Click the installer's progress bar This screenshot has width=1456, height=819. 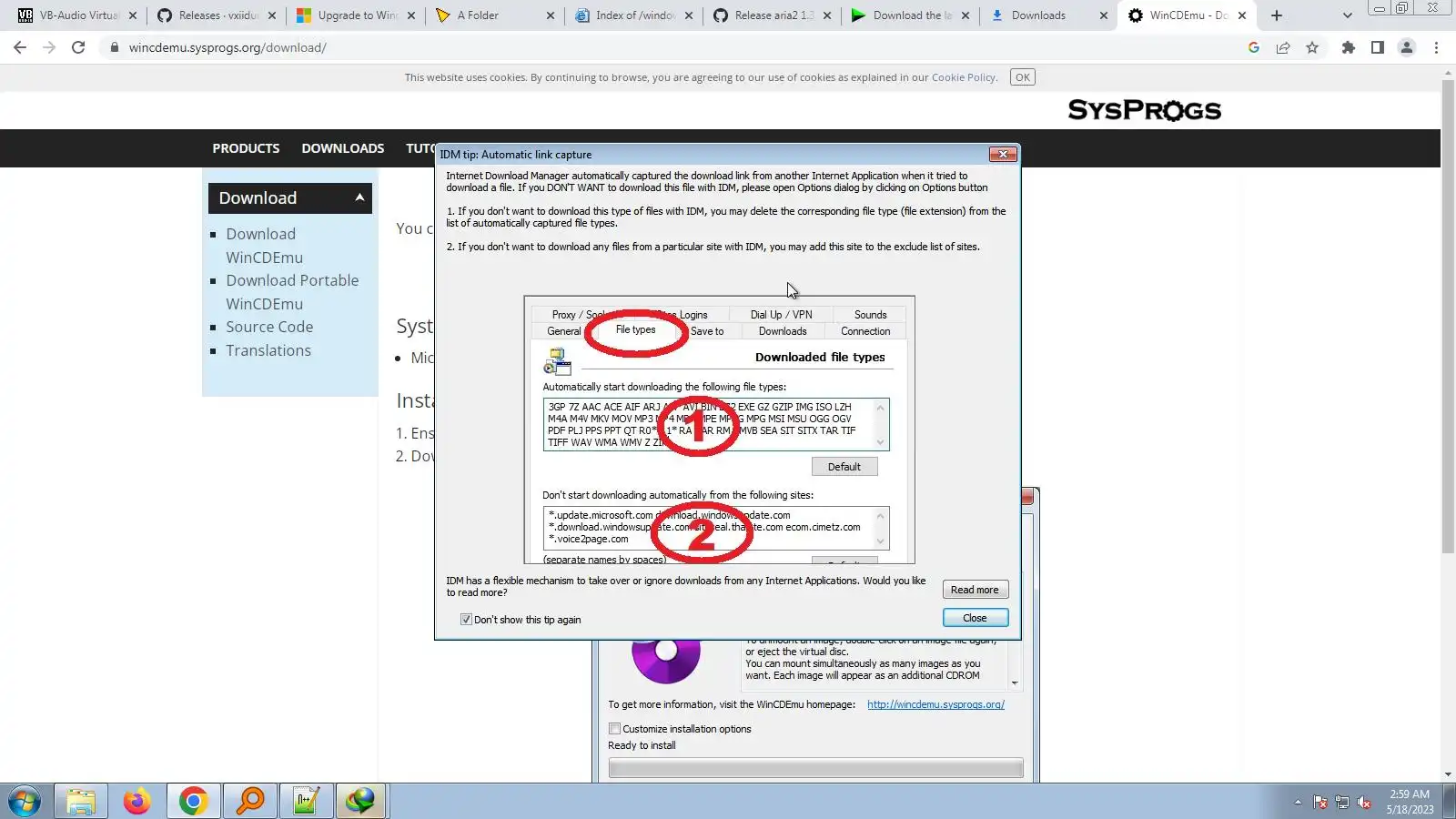(815, 769)
